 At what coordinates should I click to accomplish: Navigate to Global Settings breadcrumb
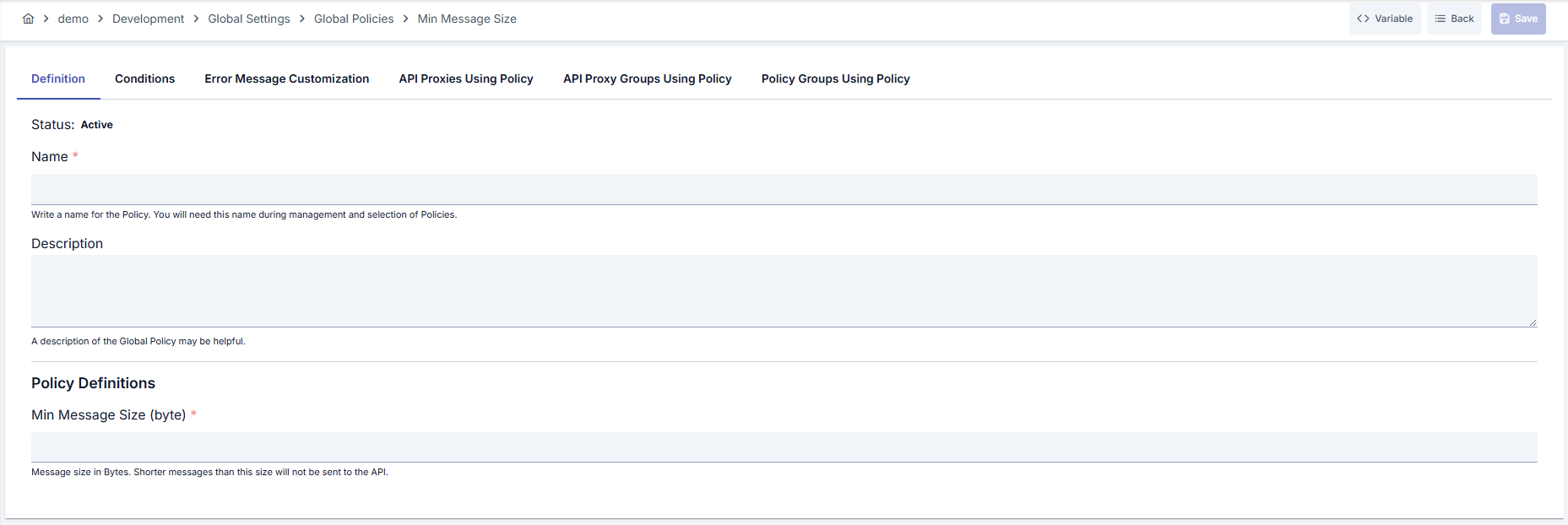pos(249,19)
